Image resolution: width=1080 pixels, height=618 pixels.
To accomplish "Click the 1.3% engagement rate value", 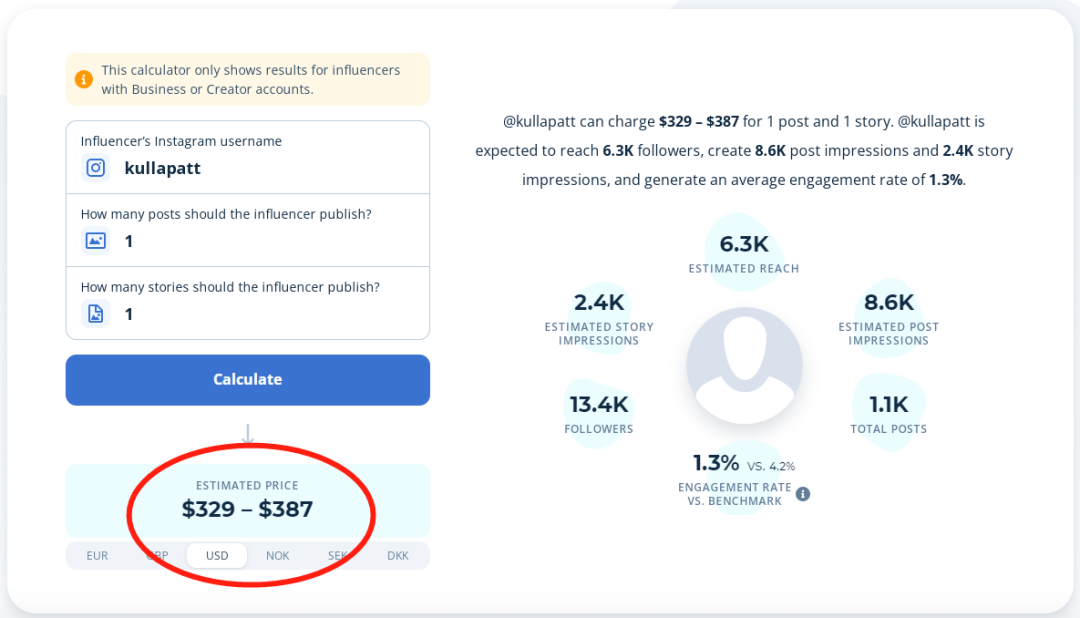I will point(716,462).
